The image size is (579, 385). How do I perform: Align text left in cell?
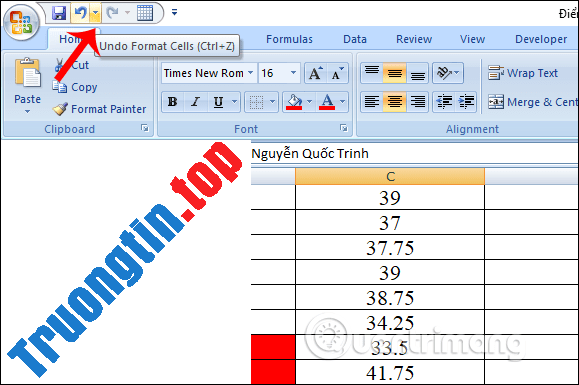coord(371,102)
